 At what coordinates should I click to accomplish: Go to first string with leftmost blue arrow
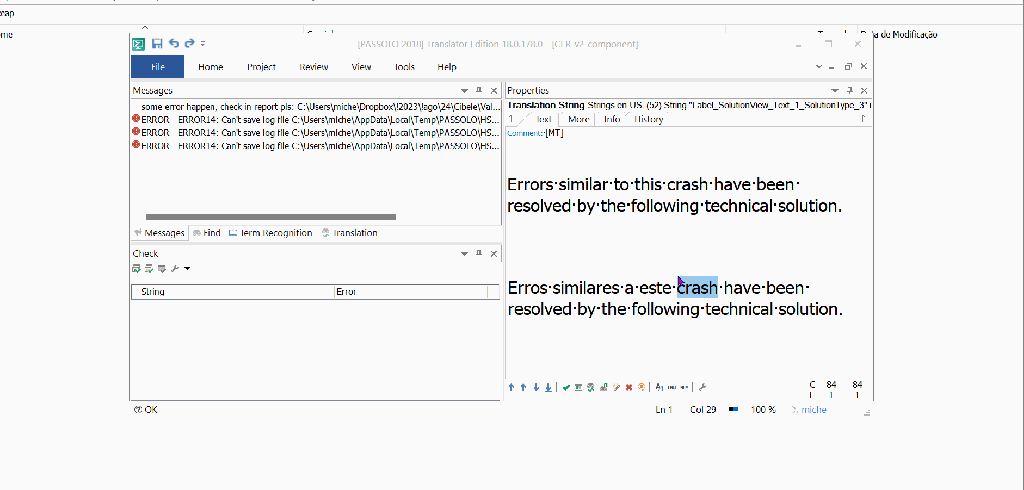point(511,387)
